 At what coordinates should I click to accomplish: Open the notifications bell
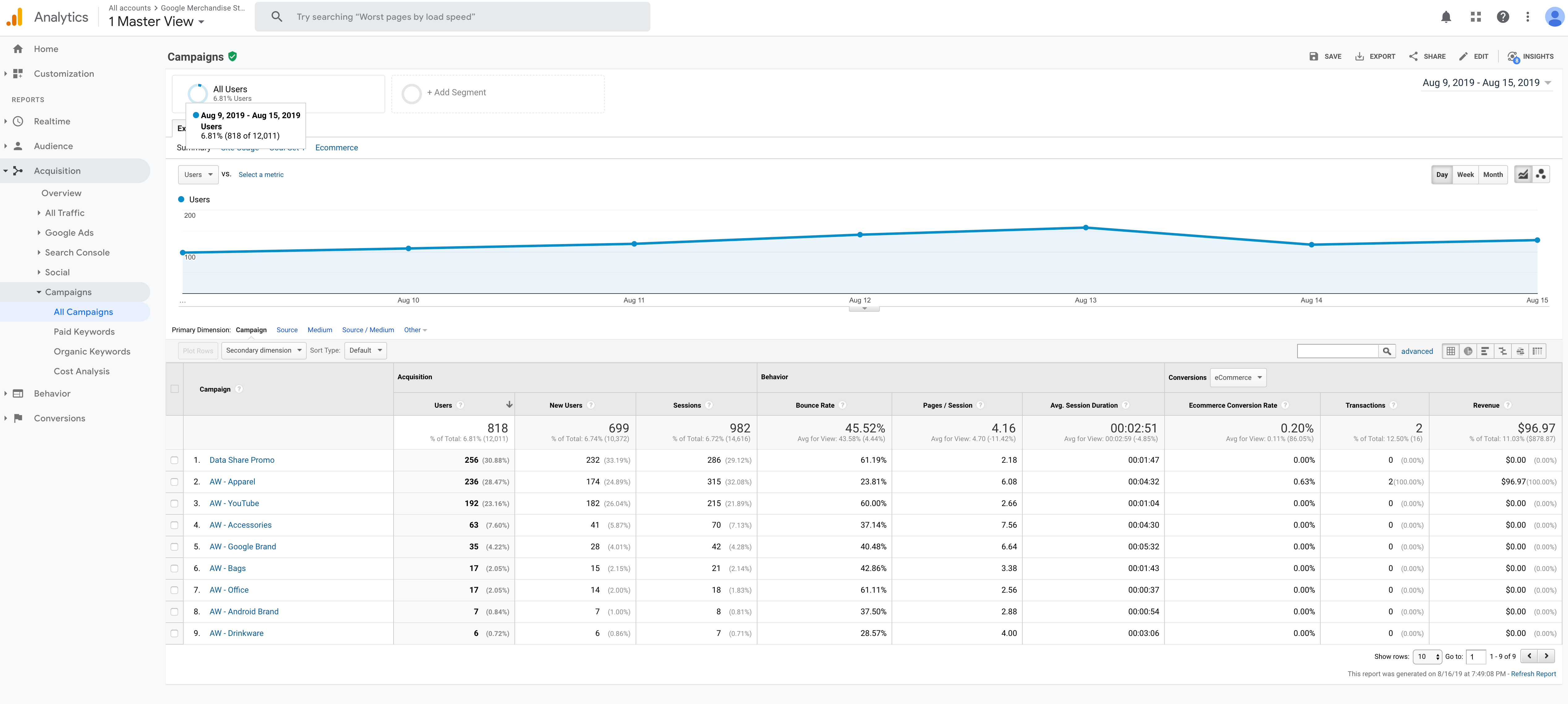coord(1446,17)
